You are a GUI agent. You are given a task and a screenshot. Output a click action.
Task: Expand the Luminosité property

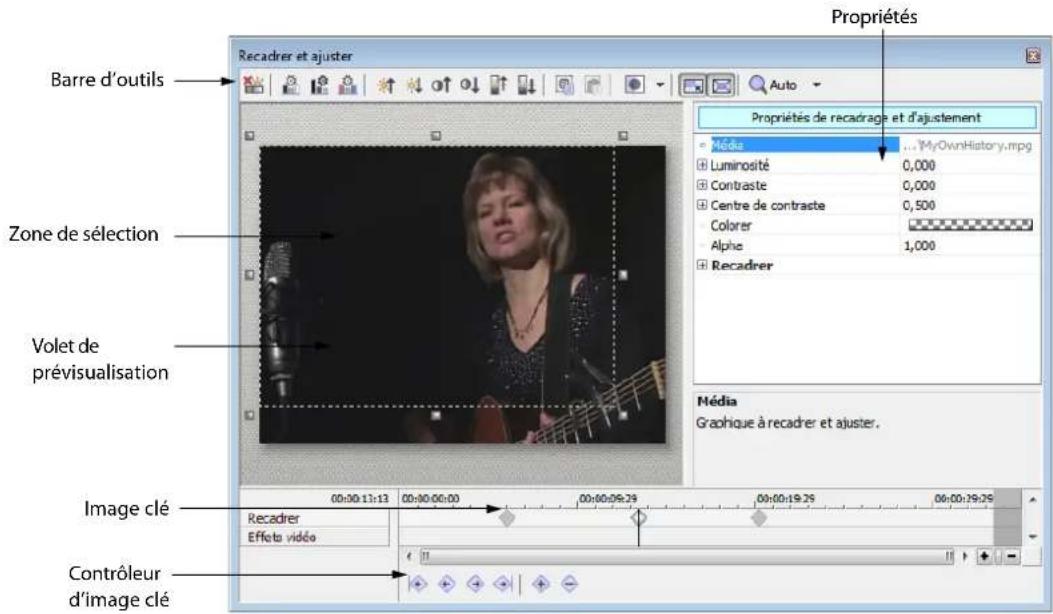pos(702,165)
